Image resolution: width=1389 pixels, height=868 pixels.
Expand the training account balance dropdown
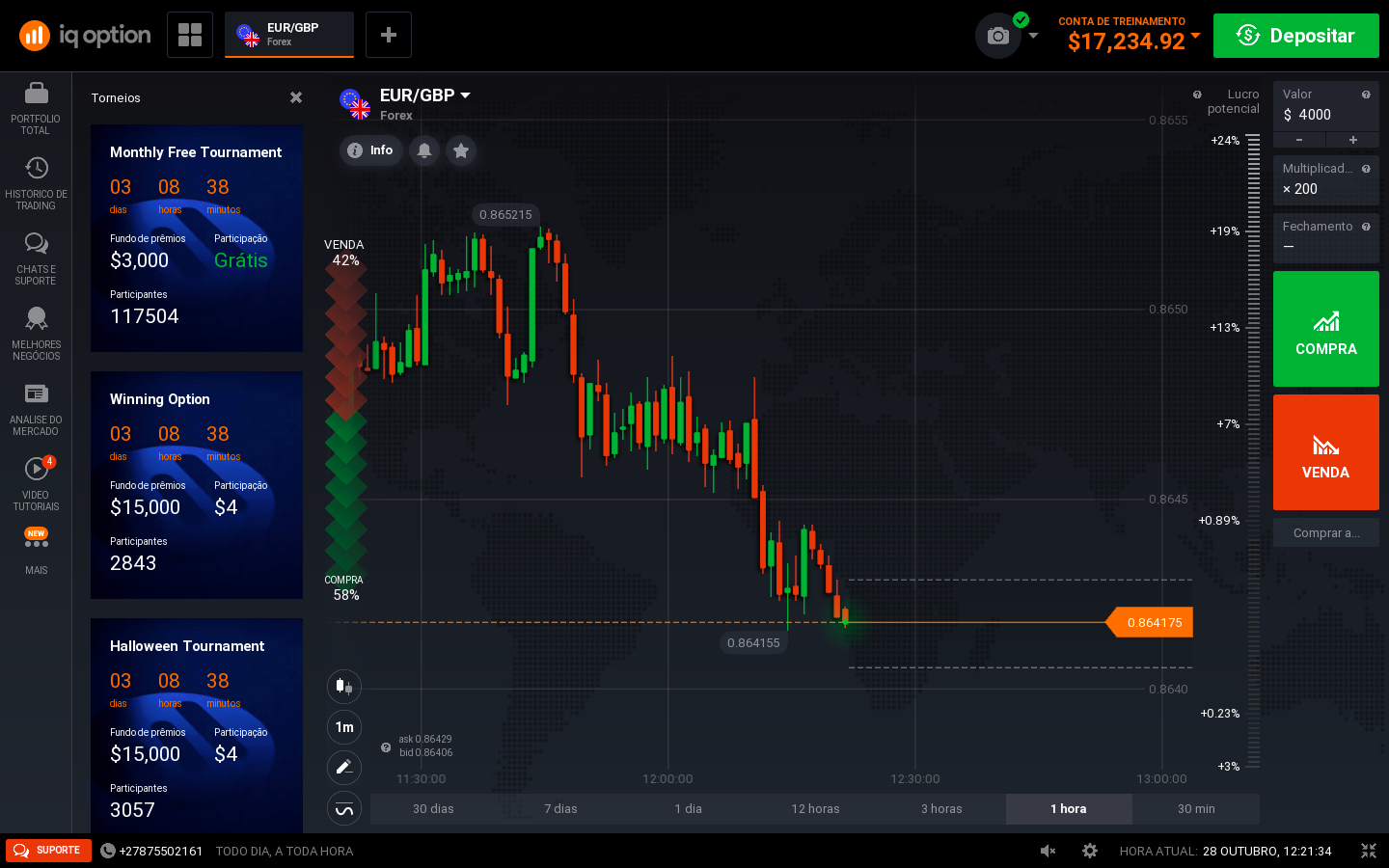pos(1196,35)
